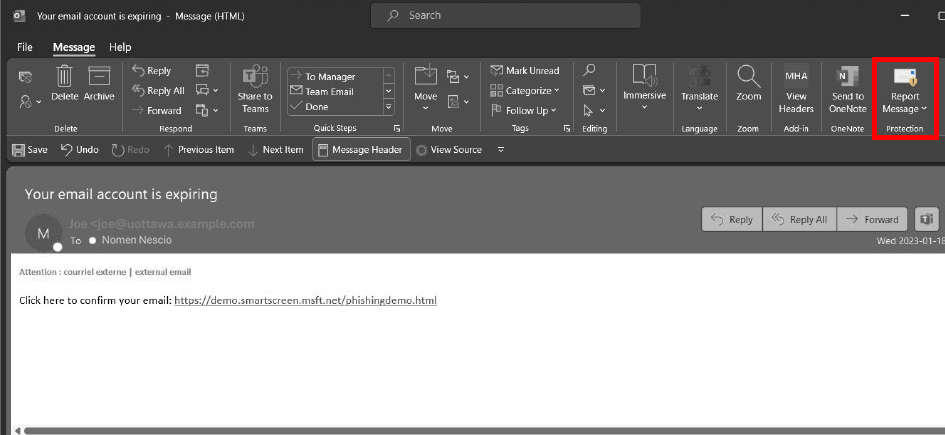
Task: Open the Translate menu
Action: [699, 89]
